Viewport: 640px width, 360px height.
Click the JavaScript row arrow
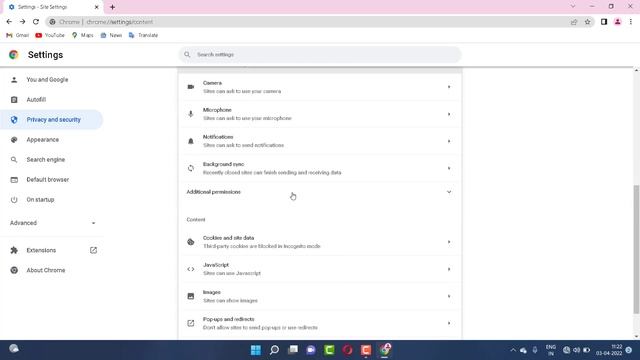pos(449,269)
